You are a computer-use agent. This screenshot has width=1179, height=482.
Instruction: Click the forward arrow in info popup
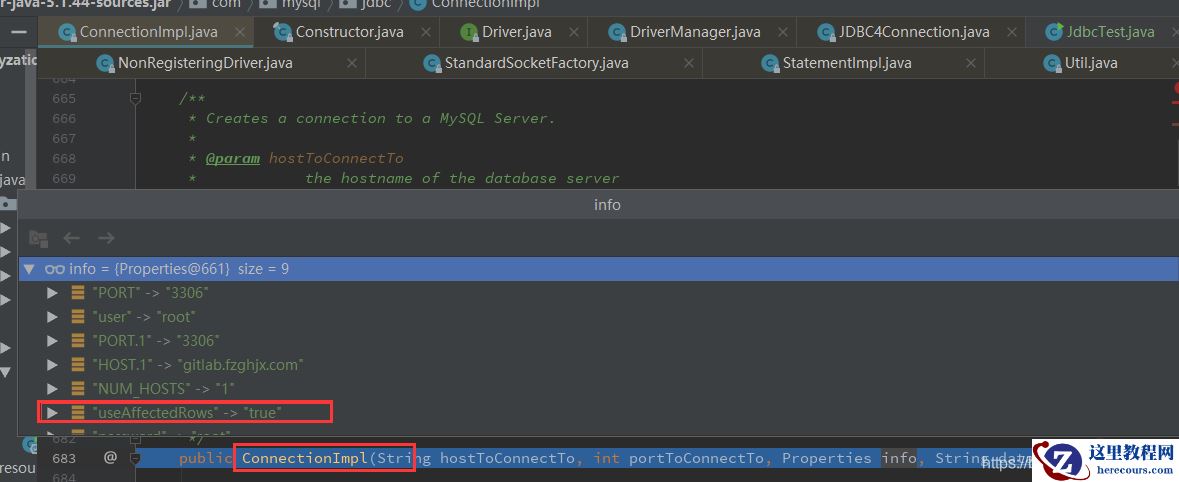[106, 238]
